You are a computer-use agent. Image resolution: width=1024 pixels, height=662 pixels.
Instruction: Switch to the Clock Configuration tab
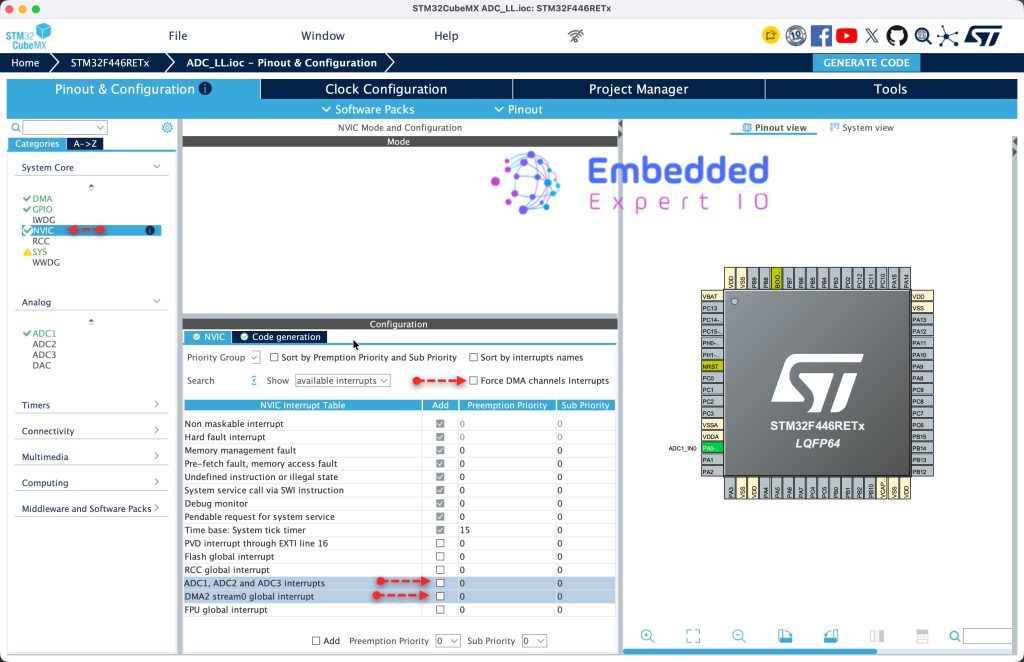click(x=386, y=89)
